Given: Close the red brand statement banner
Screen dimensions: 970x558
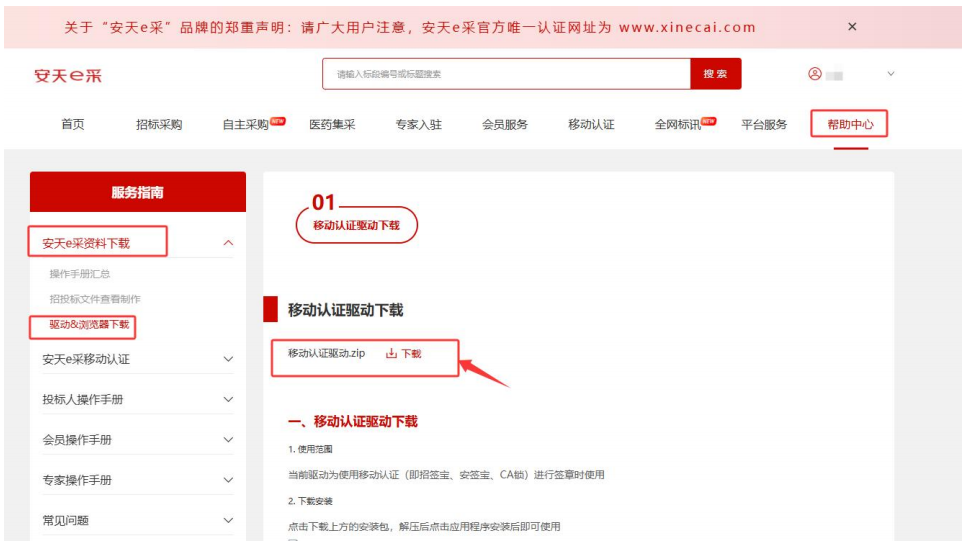Looking at the screenshot, I should click(x=852, y=27).
